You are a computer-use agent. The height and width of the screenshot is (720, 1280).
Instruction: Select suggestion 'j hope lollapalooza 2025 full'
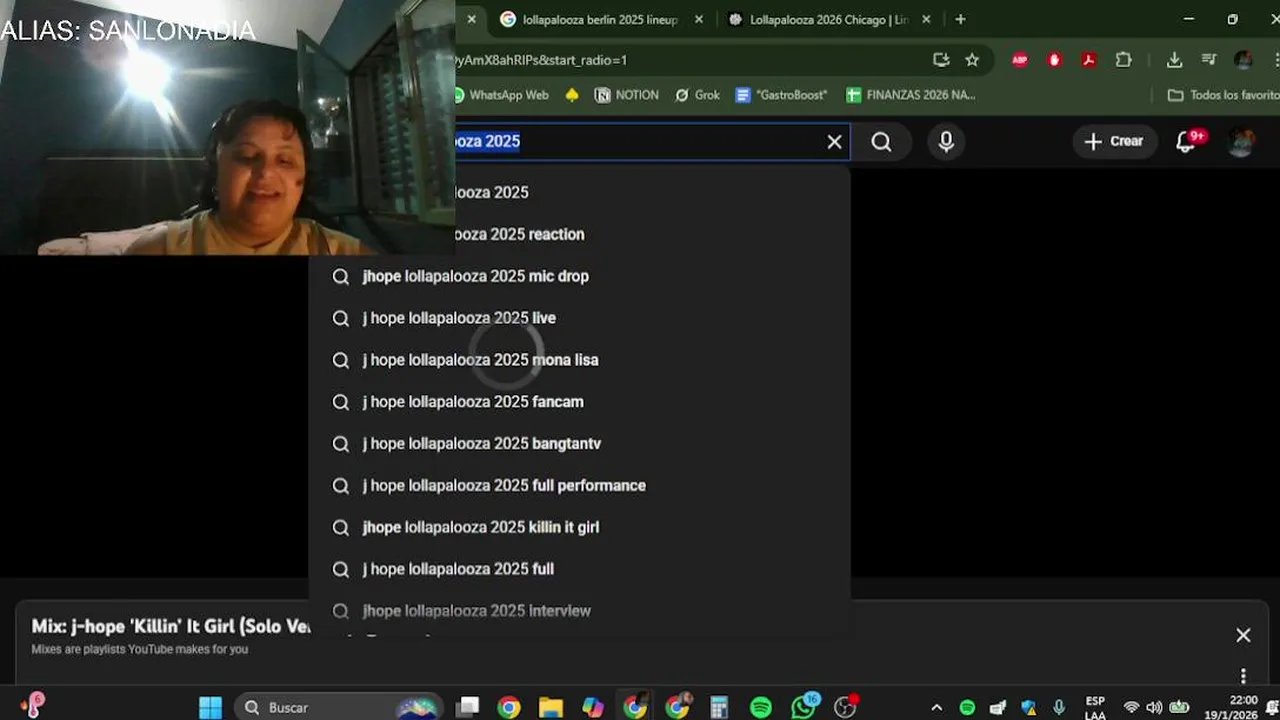coord(580,569)
